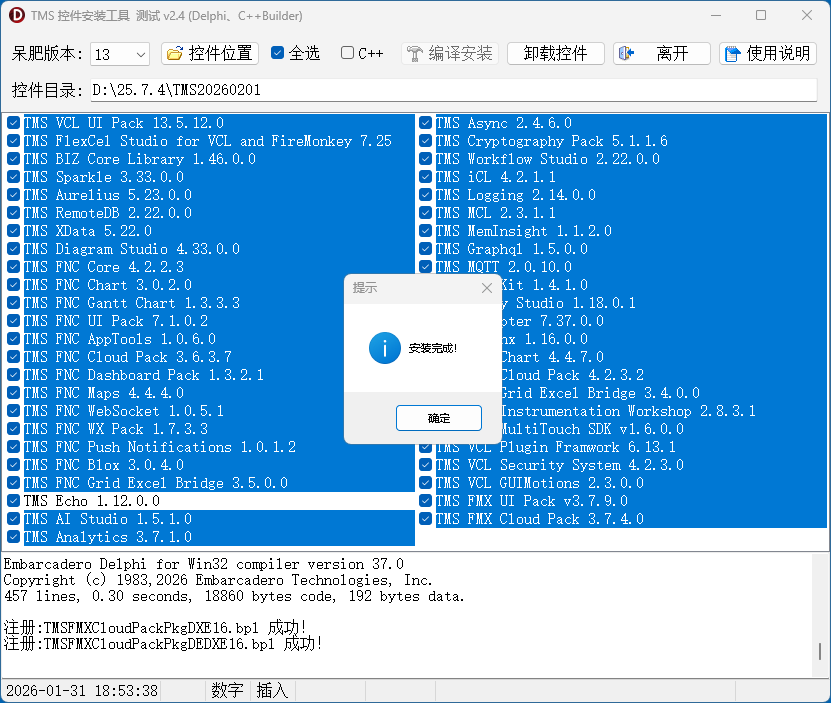This screenshot has width=831, height=703.
Task: Enable the C++ checkbox
Action: click(347, 53)
